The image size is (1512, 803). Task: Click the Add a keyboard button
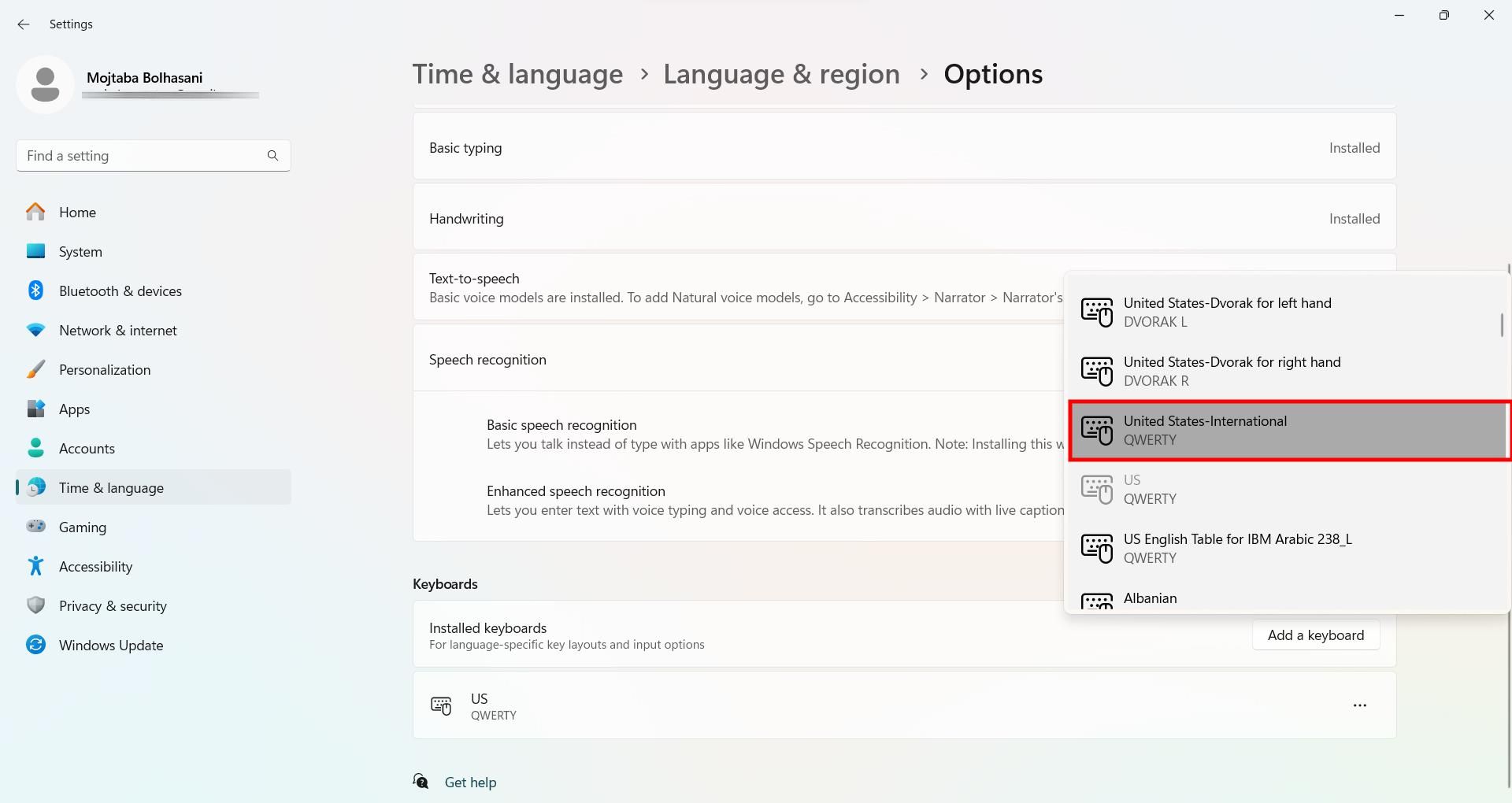(x=1315, y=635)
